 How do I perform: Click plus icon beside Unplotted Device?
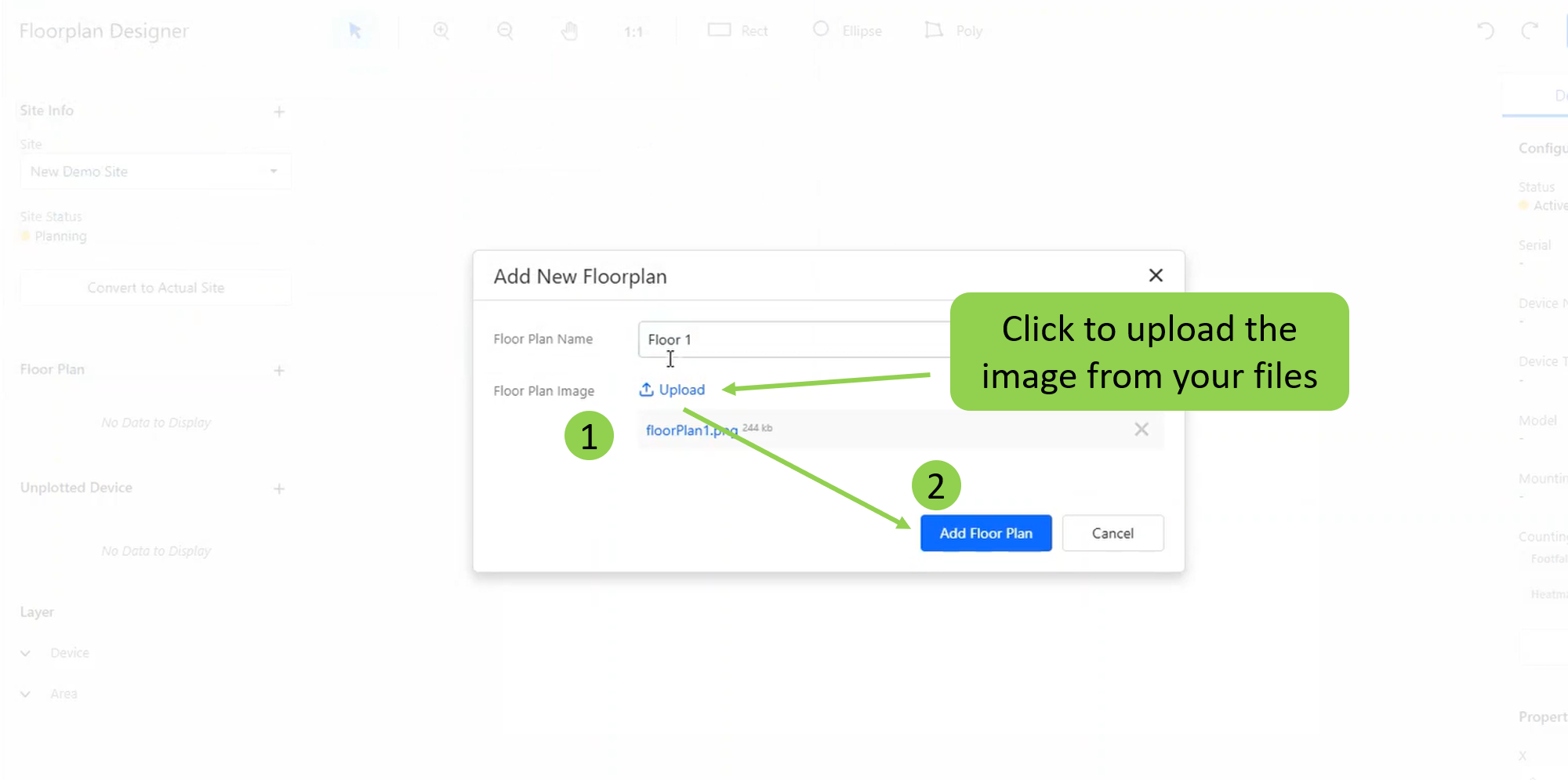(279, 489)
